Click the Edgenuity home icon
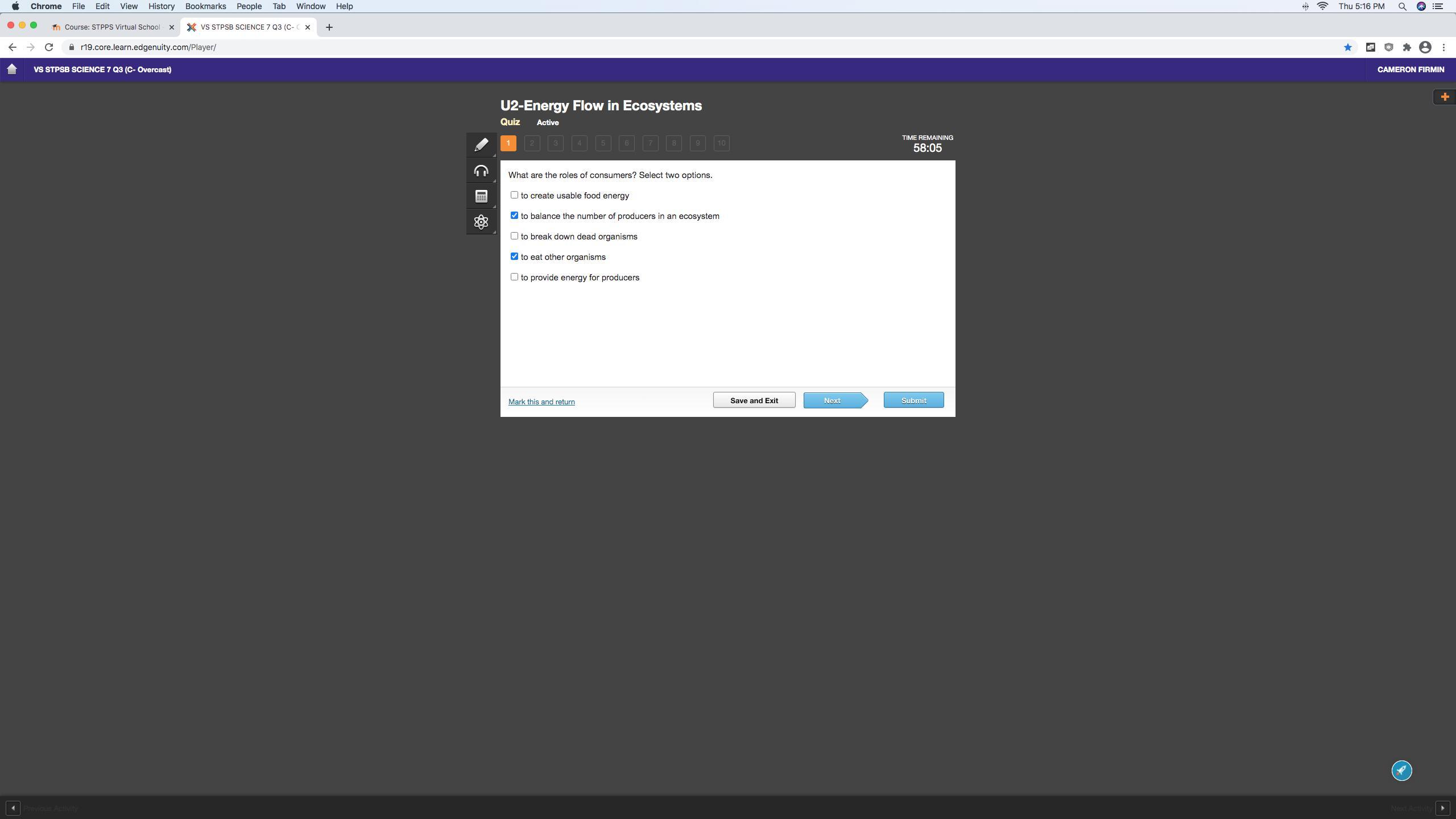 click(12, 69)
